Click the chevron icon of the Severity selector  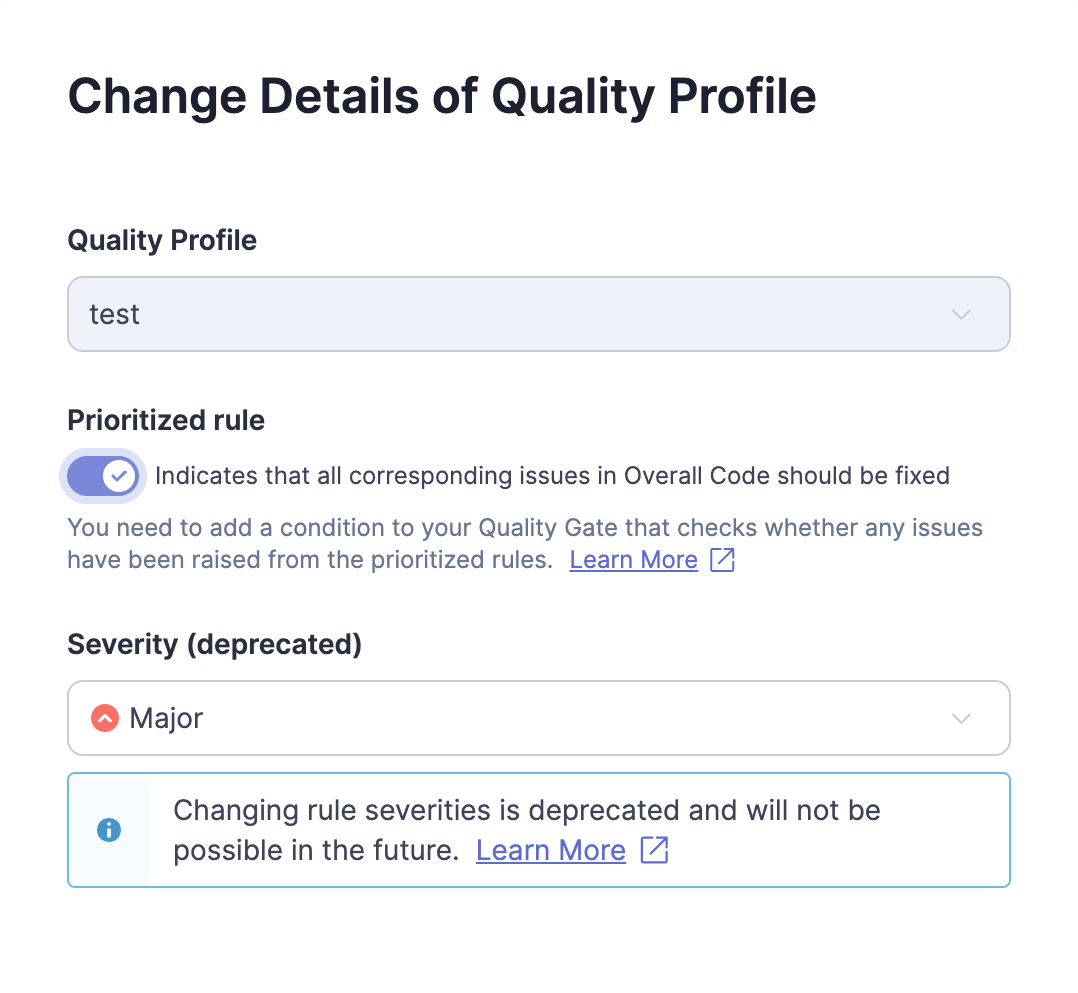(961, 718)
